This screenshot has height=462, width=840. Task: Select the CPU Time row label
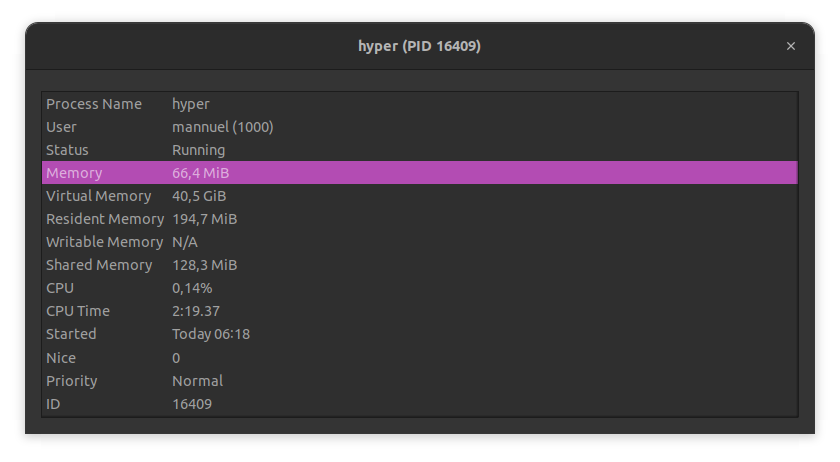[x=78, y=311]
